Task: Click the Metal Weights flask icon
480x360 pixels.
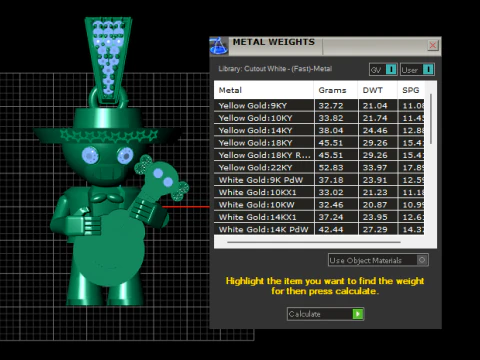Action: [219, 46]
